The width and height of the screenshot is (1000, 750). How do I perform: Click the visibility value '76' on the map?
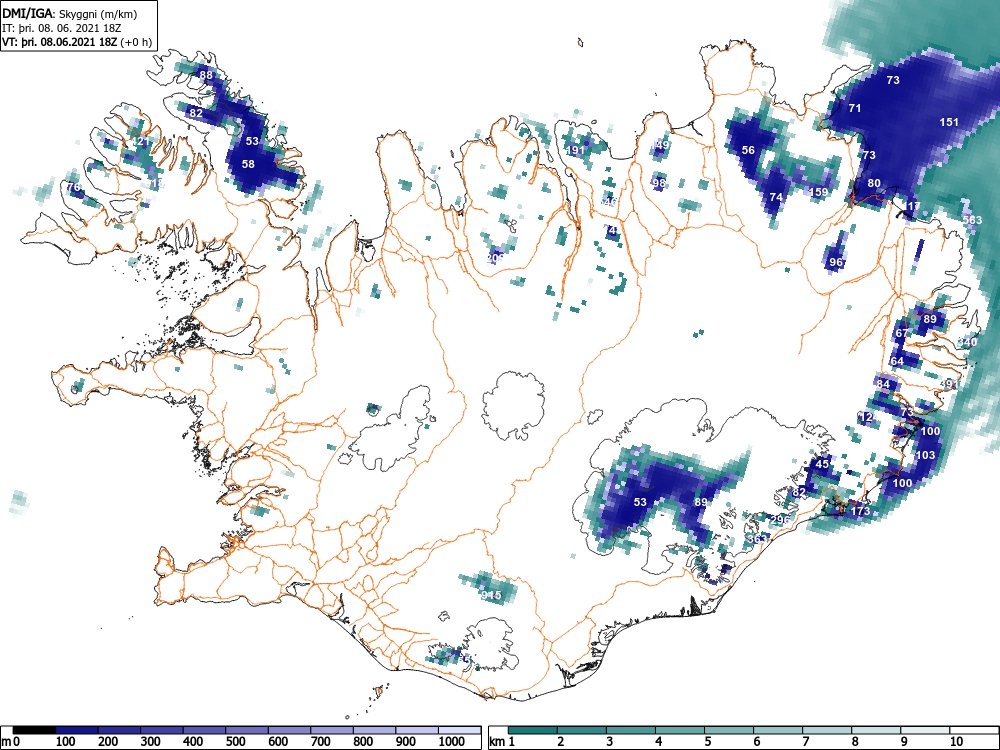73,187
